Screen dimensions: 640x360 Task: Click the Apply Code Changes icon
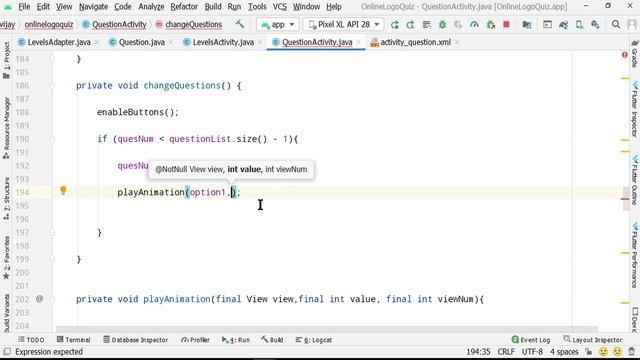[427, 25]
